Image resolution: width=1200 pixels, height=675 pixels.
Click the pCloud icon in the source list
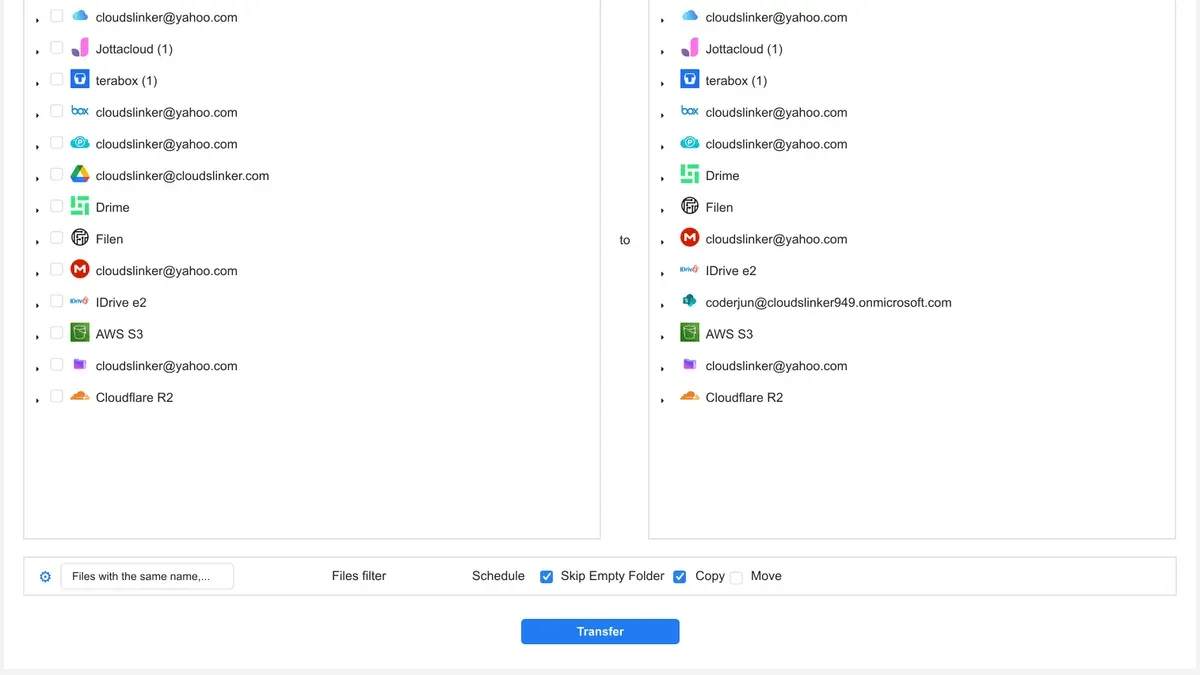pyautogui.click(x=80, y=143)
